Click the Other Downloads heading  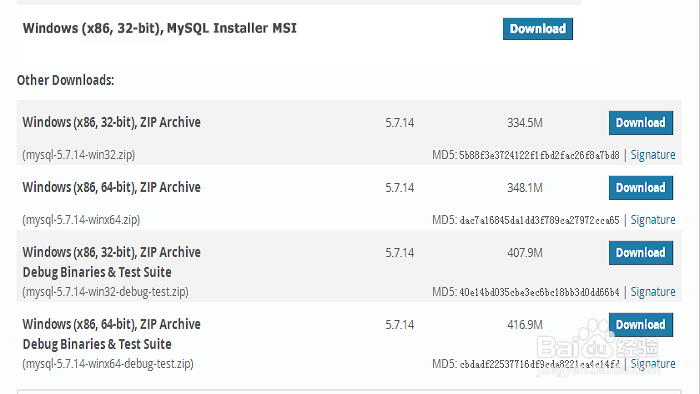(66, 80)
